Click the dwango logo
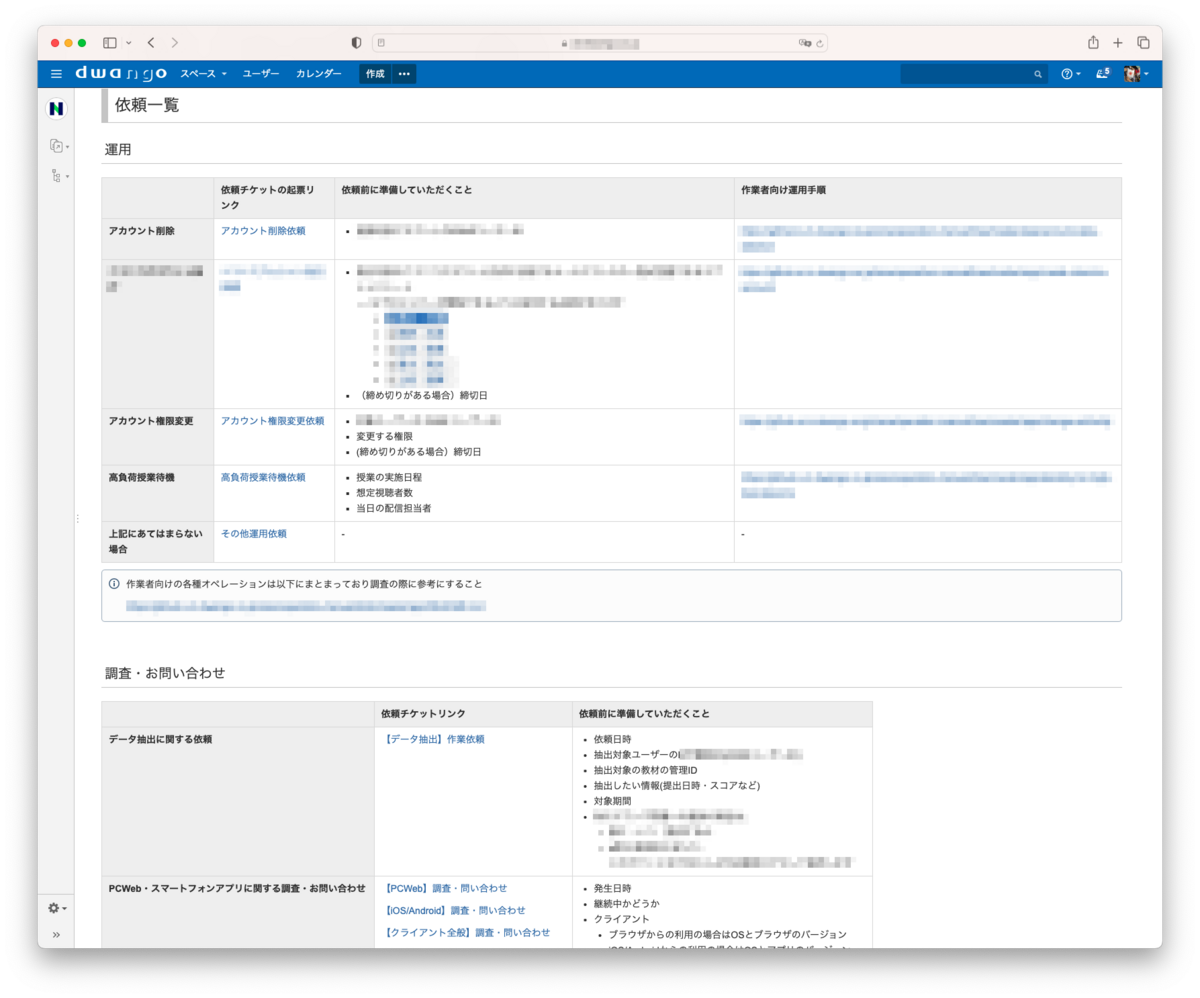 (121, 73)
